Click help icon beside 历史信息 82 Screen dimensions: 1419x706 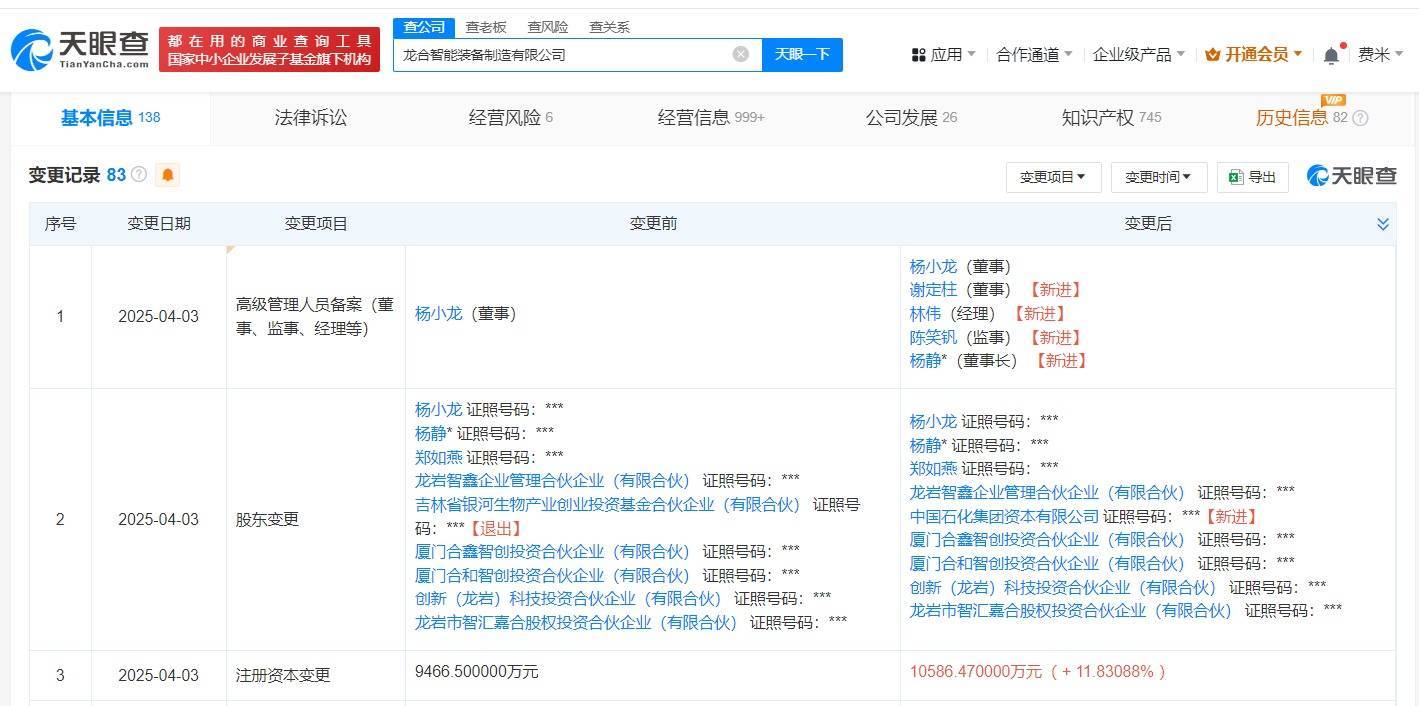pos(1360,118)
